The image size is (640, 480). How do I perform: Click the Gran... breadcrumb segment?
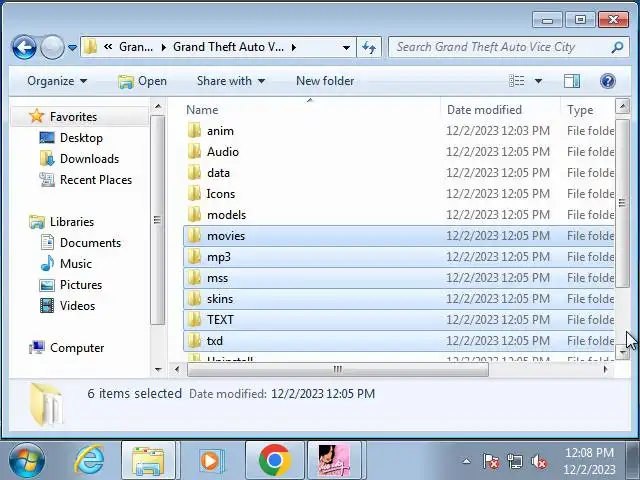point(136,47)
